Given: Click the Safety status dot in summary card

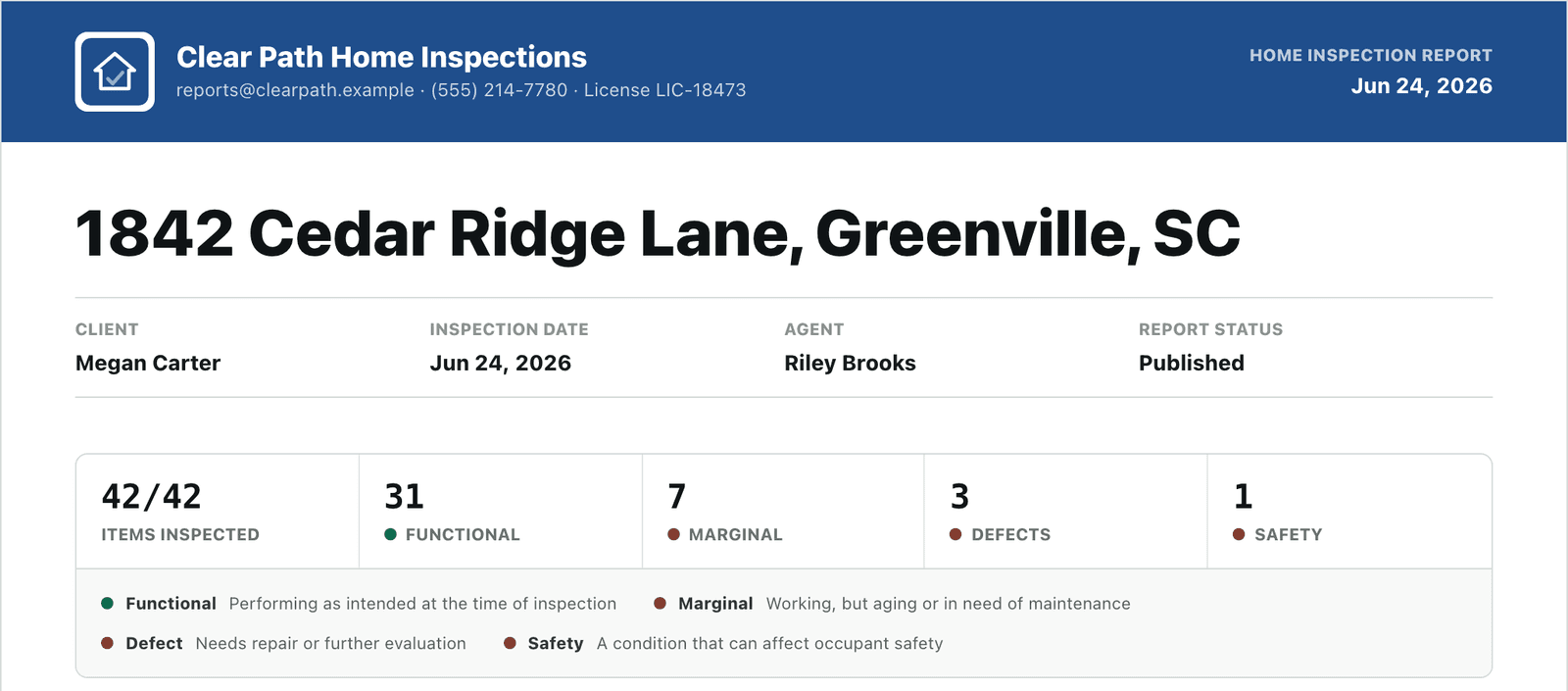Looking at the screenshot, I should [x=1239, y=534].
